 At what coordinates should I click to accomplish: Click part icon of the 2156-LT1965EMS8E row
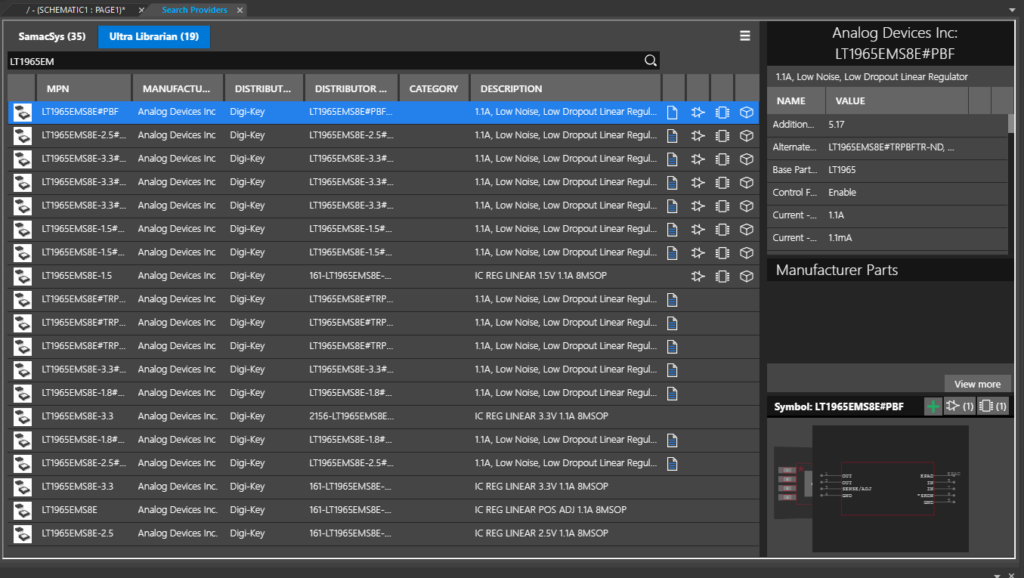tap(22, 417)
